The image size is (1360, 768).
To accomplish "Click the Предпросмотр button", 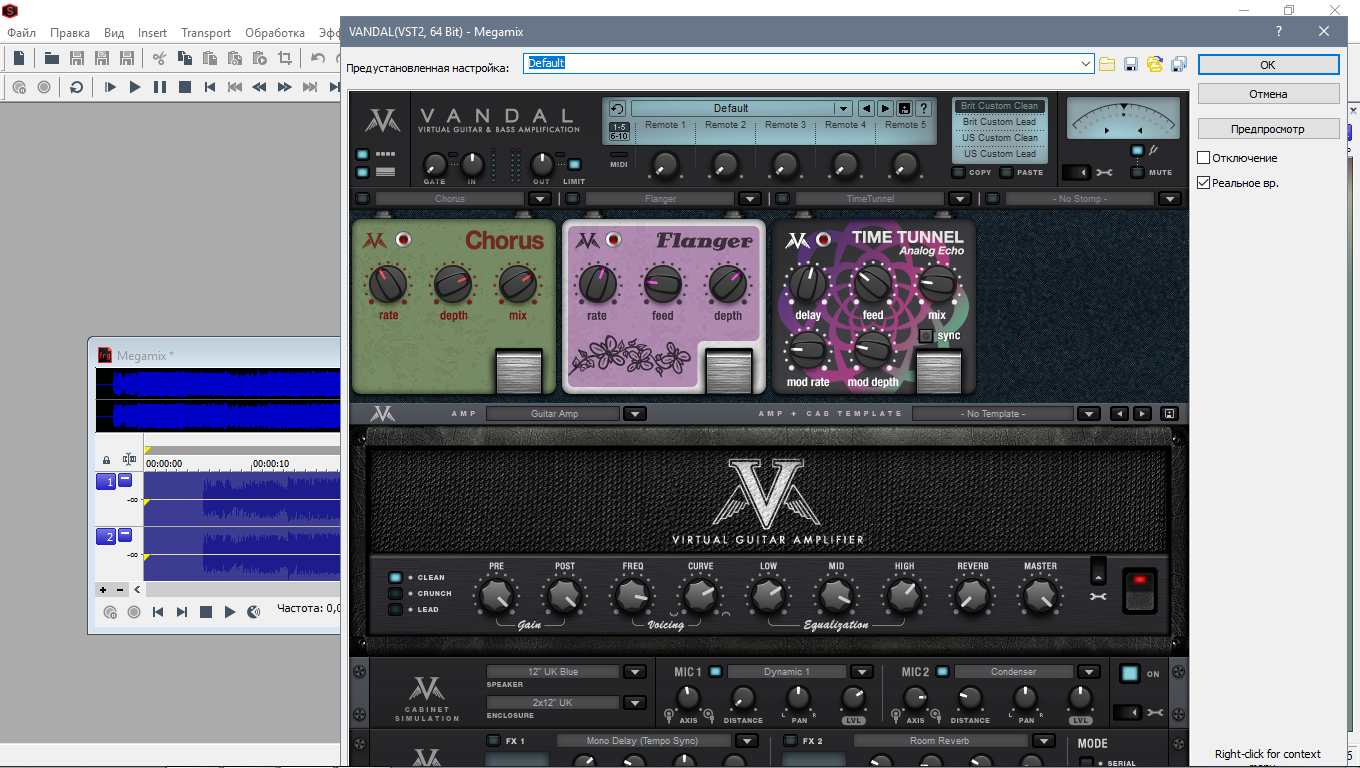I will (x=1268, y=129).
